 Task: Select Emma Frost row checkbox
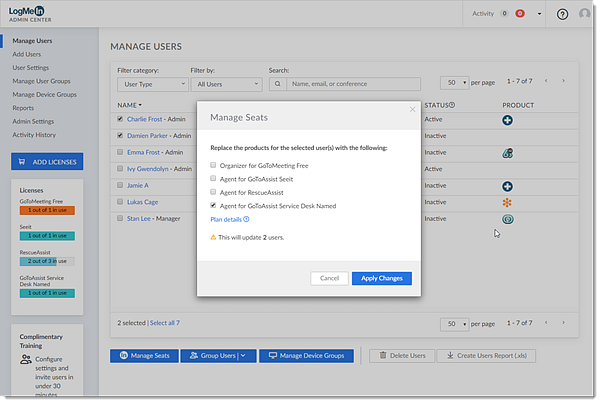(x=120, y=152)
